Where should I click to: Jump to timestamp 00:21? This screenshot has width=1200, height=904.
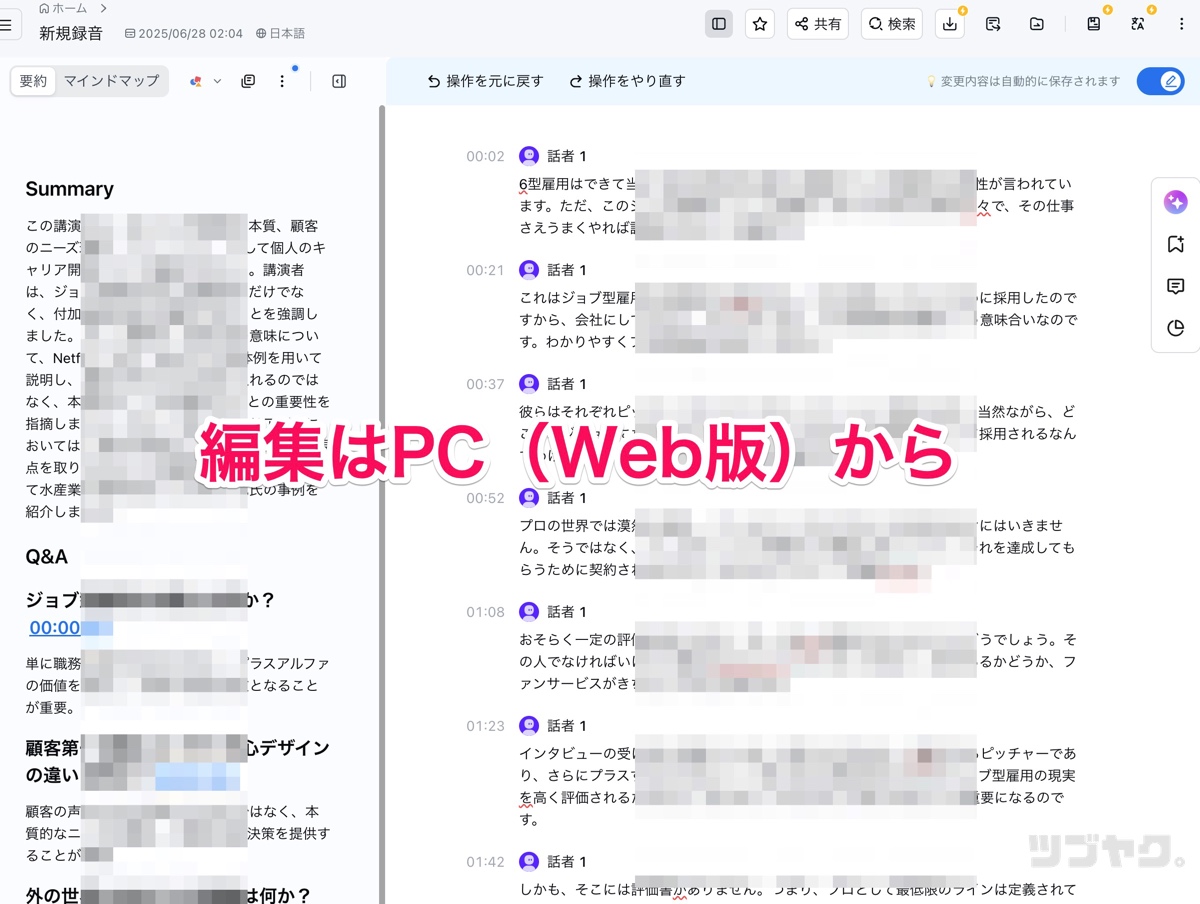(x=485, y=270)
